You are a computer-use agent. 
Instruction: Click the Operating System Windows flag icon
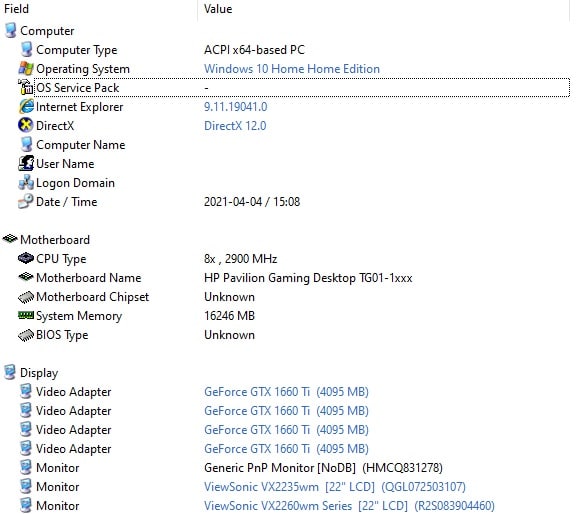click(26, 69)
